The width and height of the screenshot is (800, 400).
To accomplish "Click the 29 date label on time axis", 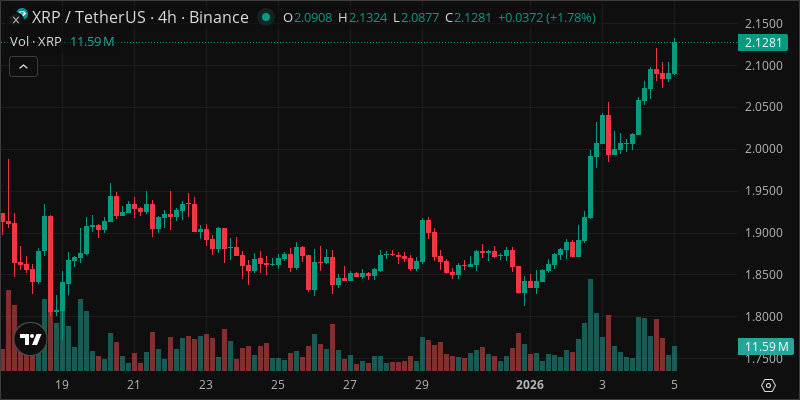I will coord(421,385).
